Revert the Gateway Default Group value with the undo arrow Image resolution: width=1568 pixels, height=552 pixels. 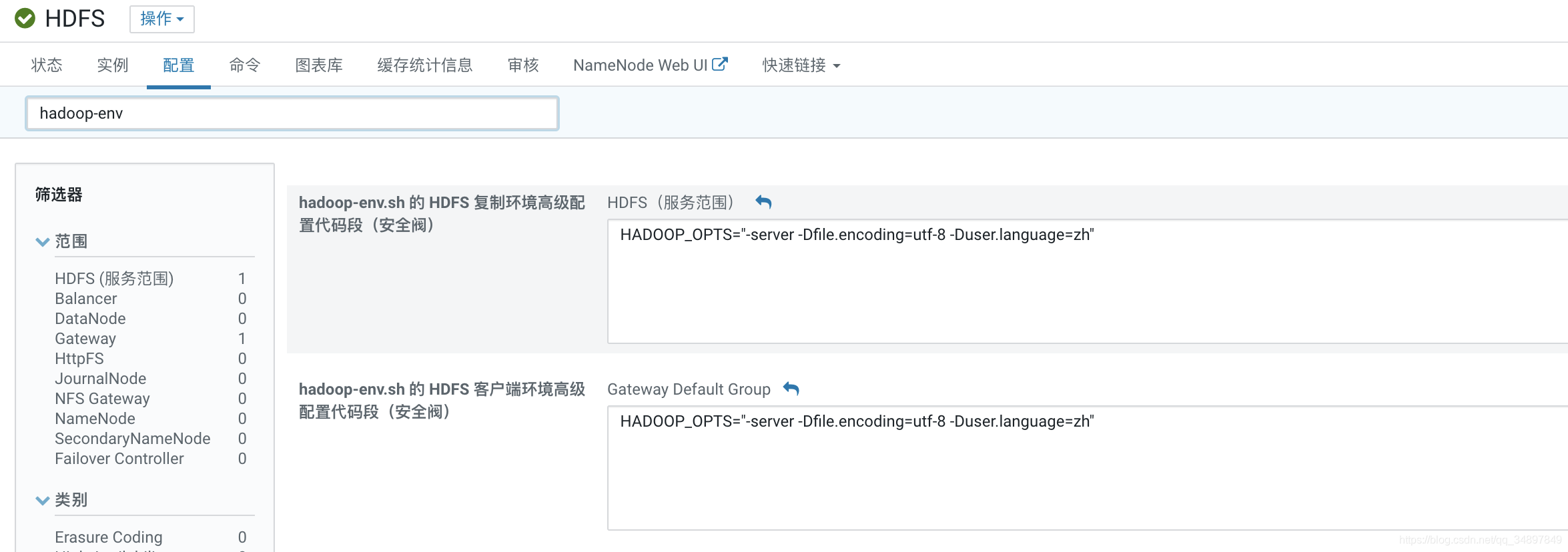click(x=791, y=389)
